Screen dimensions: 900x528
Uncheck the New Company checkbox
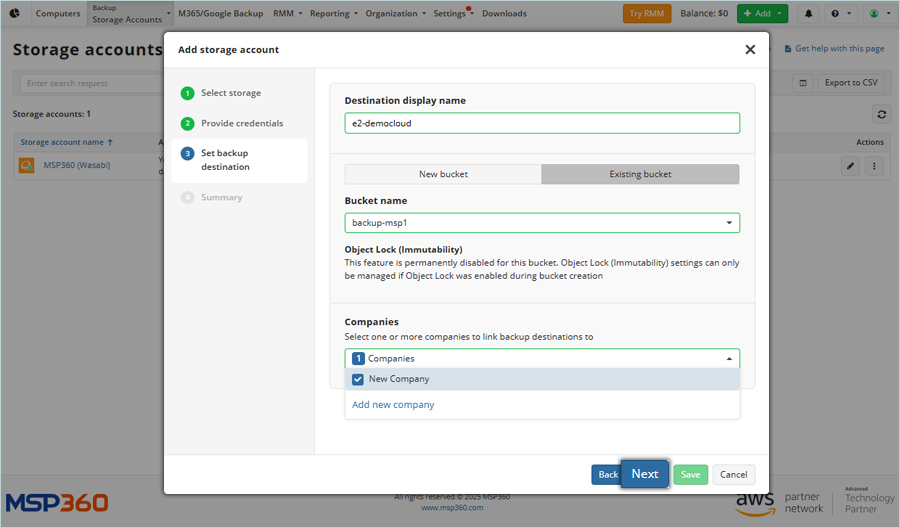358,379
